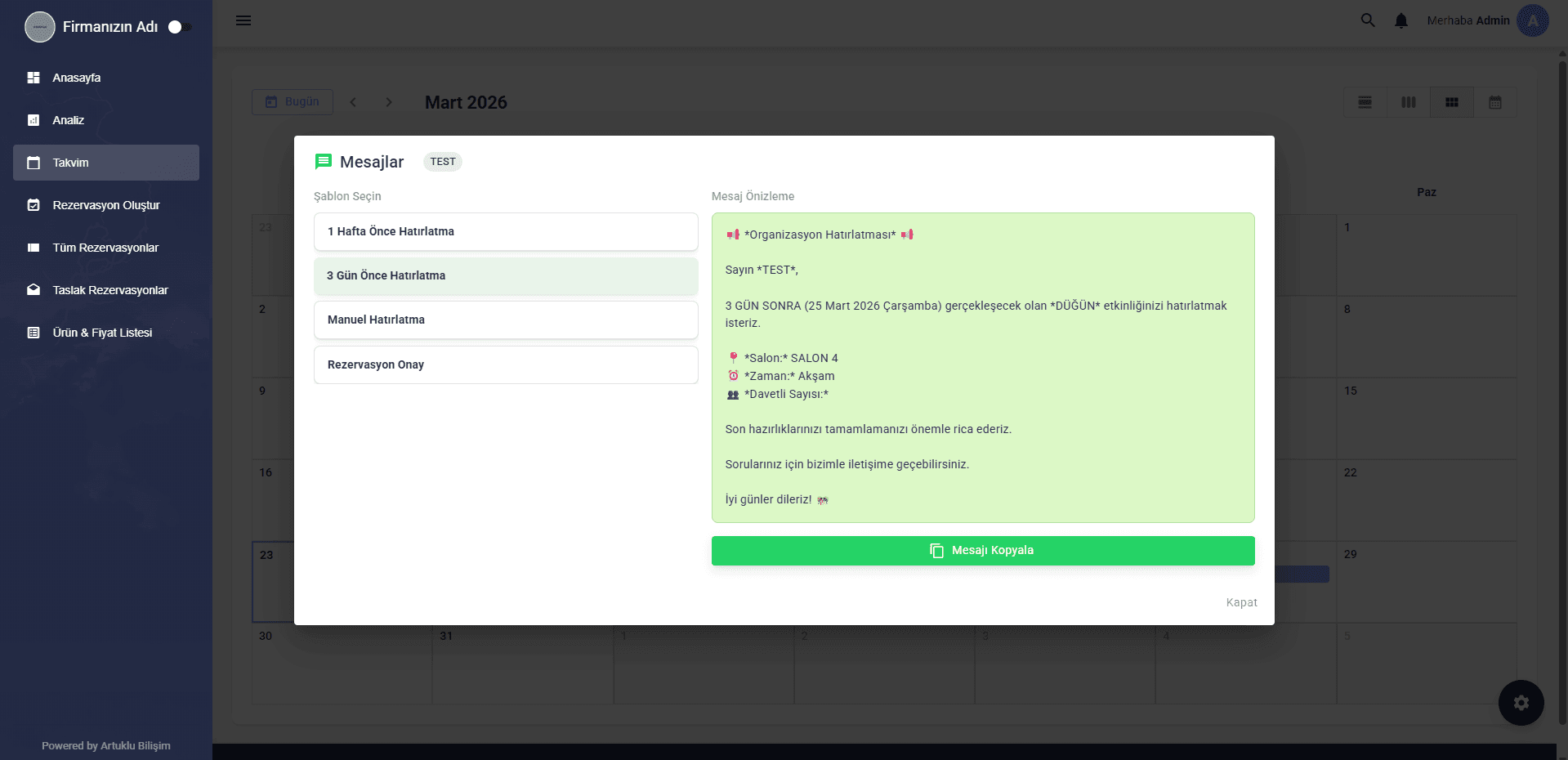This screenshot has width=1568, height=760.
Task: Choose the Manuel Hatırlatma template
Action: (x=506, y=320)
